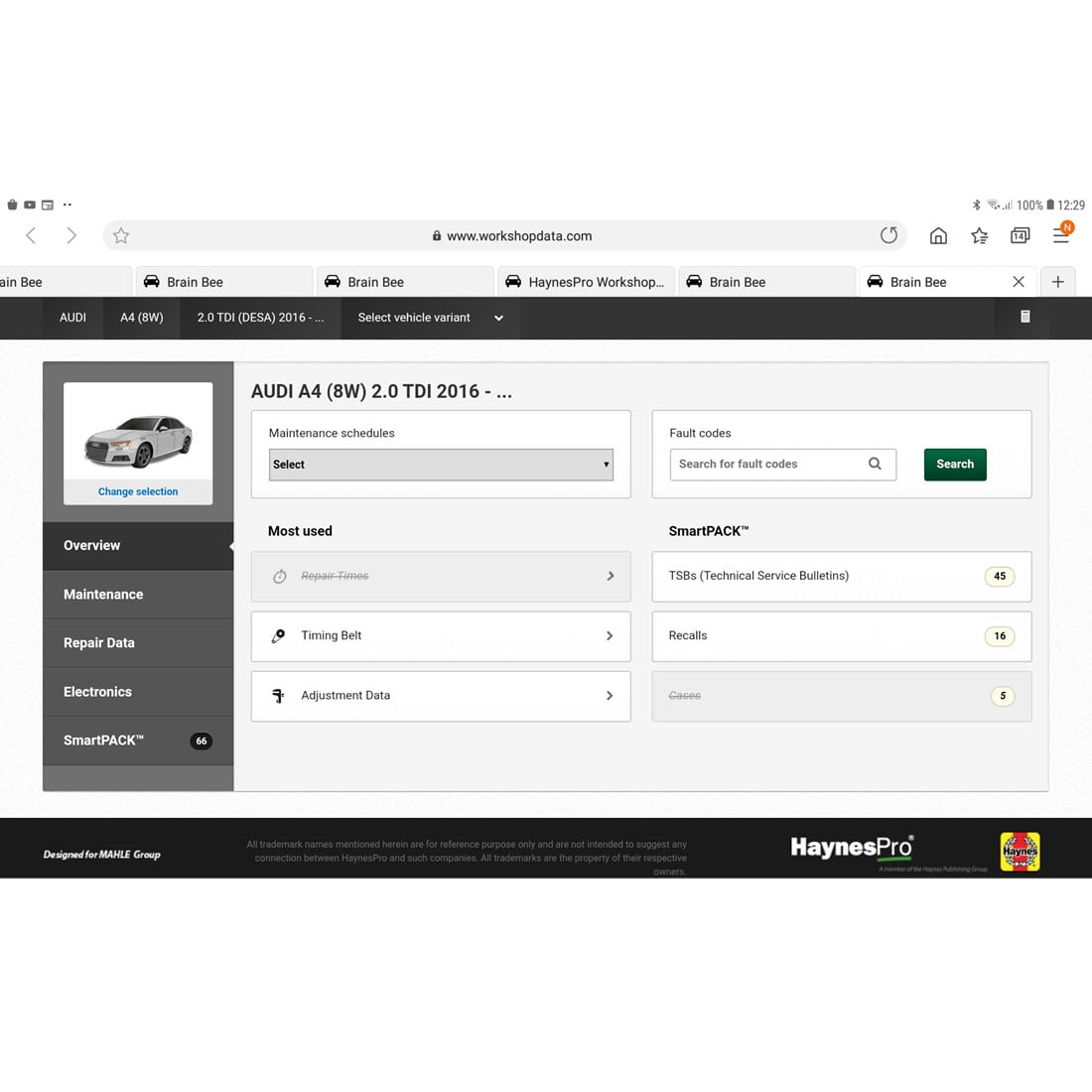Click arrow on Timing Belt row

pyautogui.click(x=610, y=635)
